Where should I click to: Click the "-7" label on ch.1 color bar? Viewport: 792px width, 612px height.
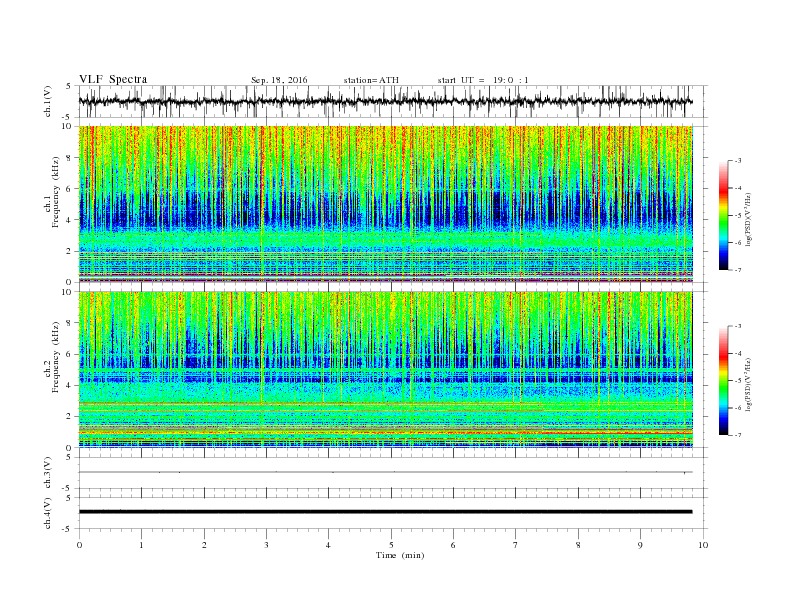(738, 270)
